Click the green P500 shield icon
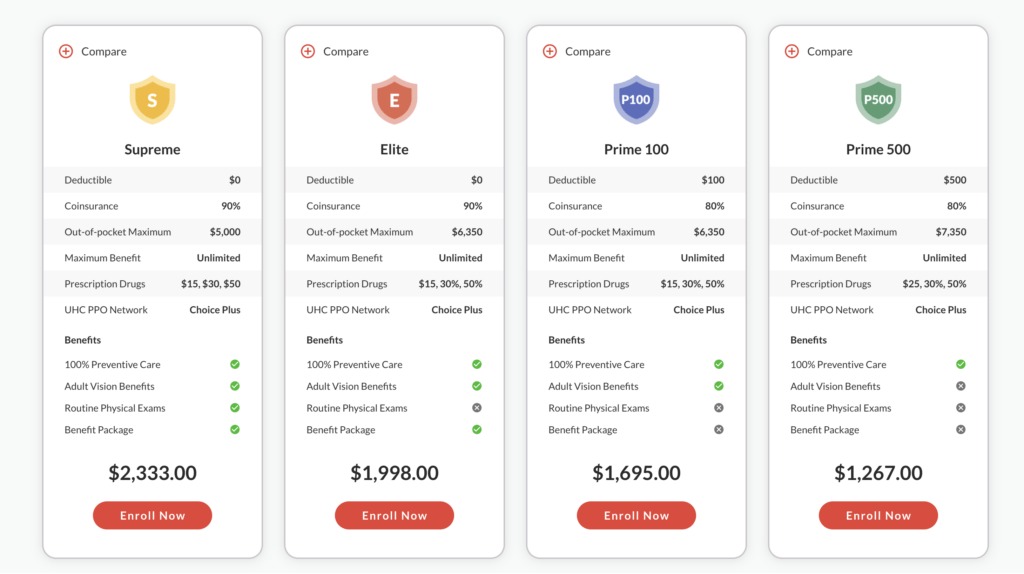The image size is (1024, 574). [x=878, y=100]
